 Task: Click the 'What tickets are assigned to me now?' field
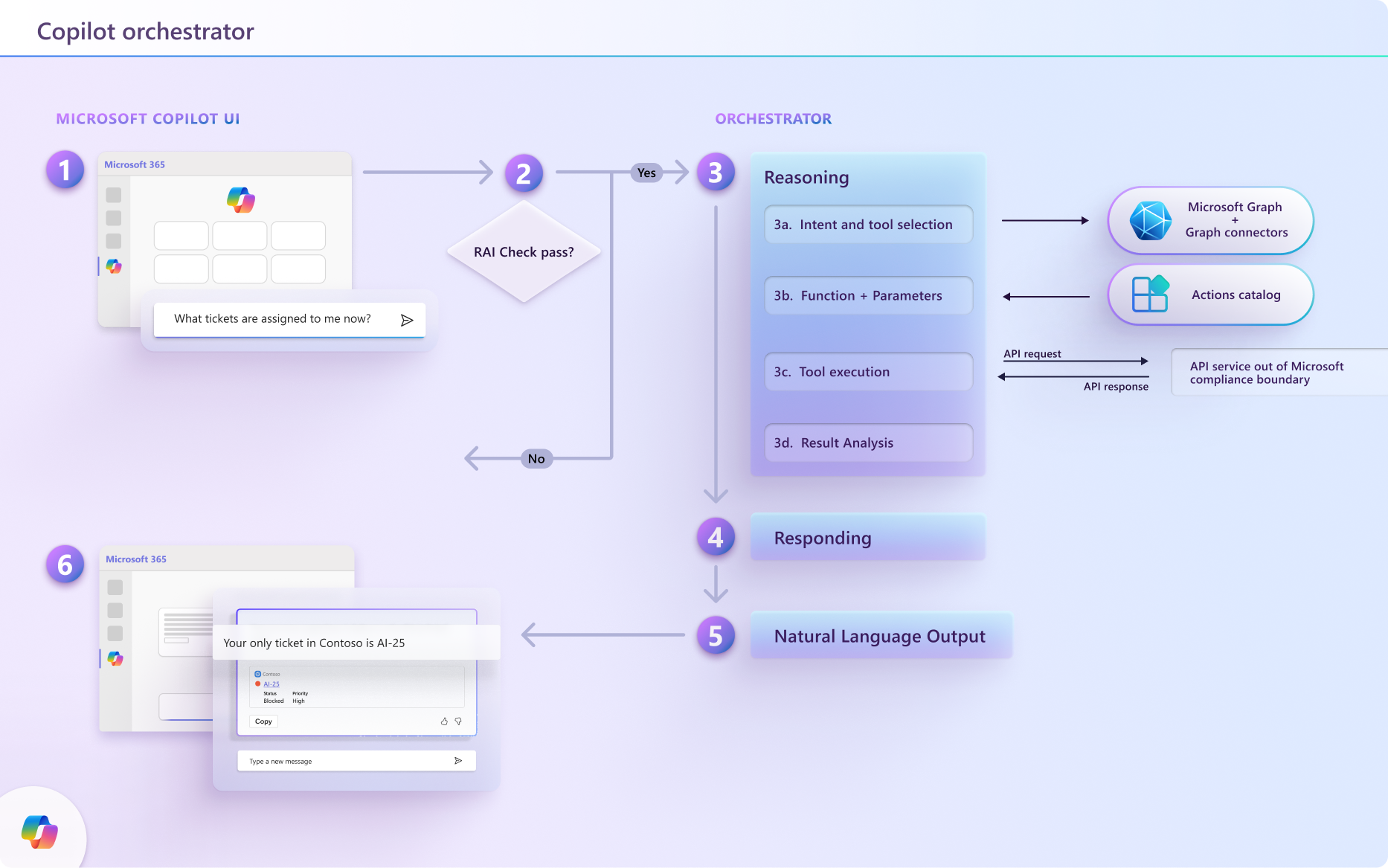289,320
